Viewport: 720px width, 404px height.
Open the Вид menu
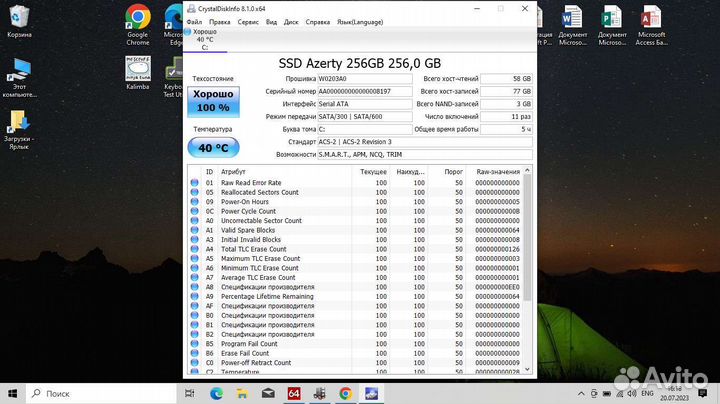click(x=271, y=22)
